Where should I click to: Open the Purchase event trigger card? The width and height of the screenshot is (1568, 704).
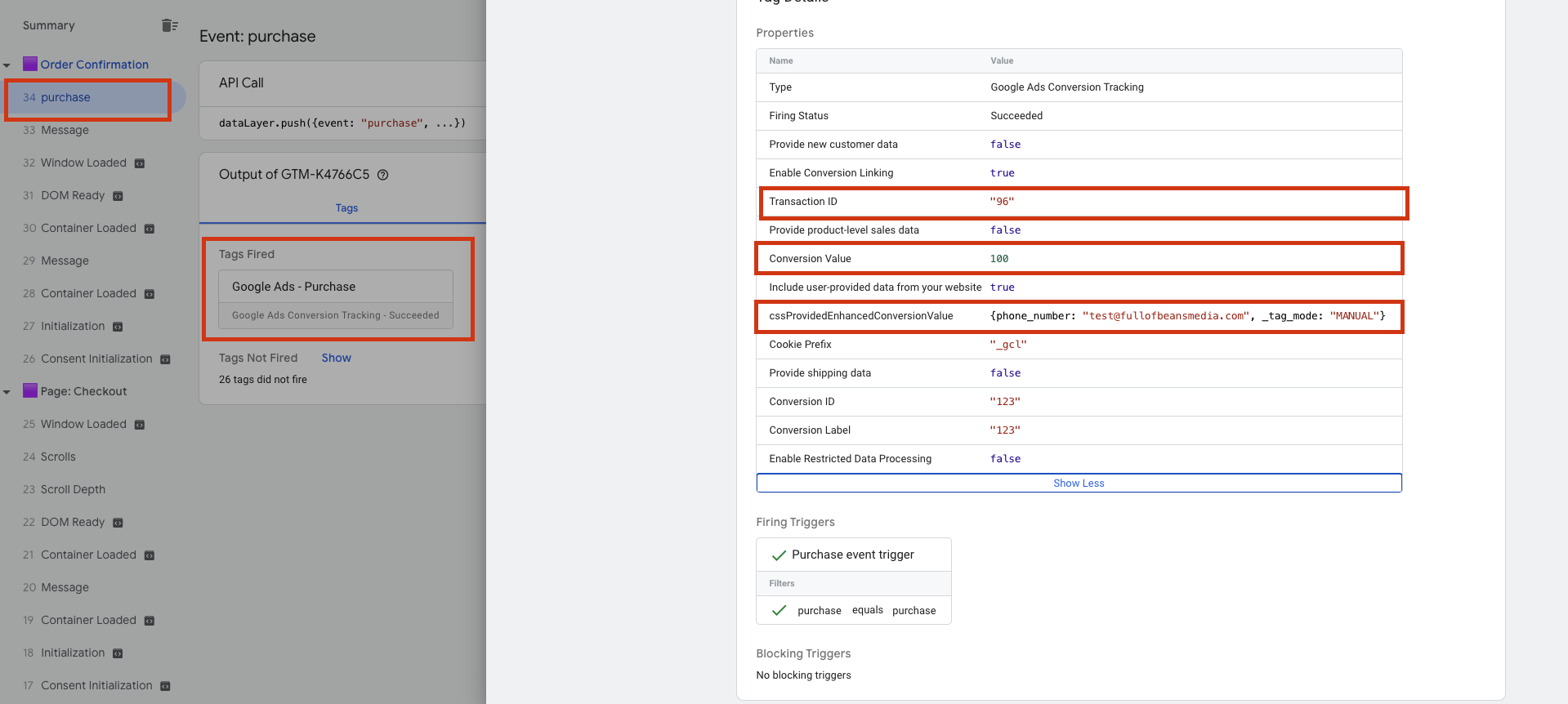coord(853,555)
